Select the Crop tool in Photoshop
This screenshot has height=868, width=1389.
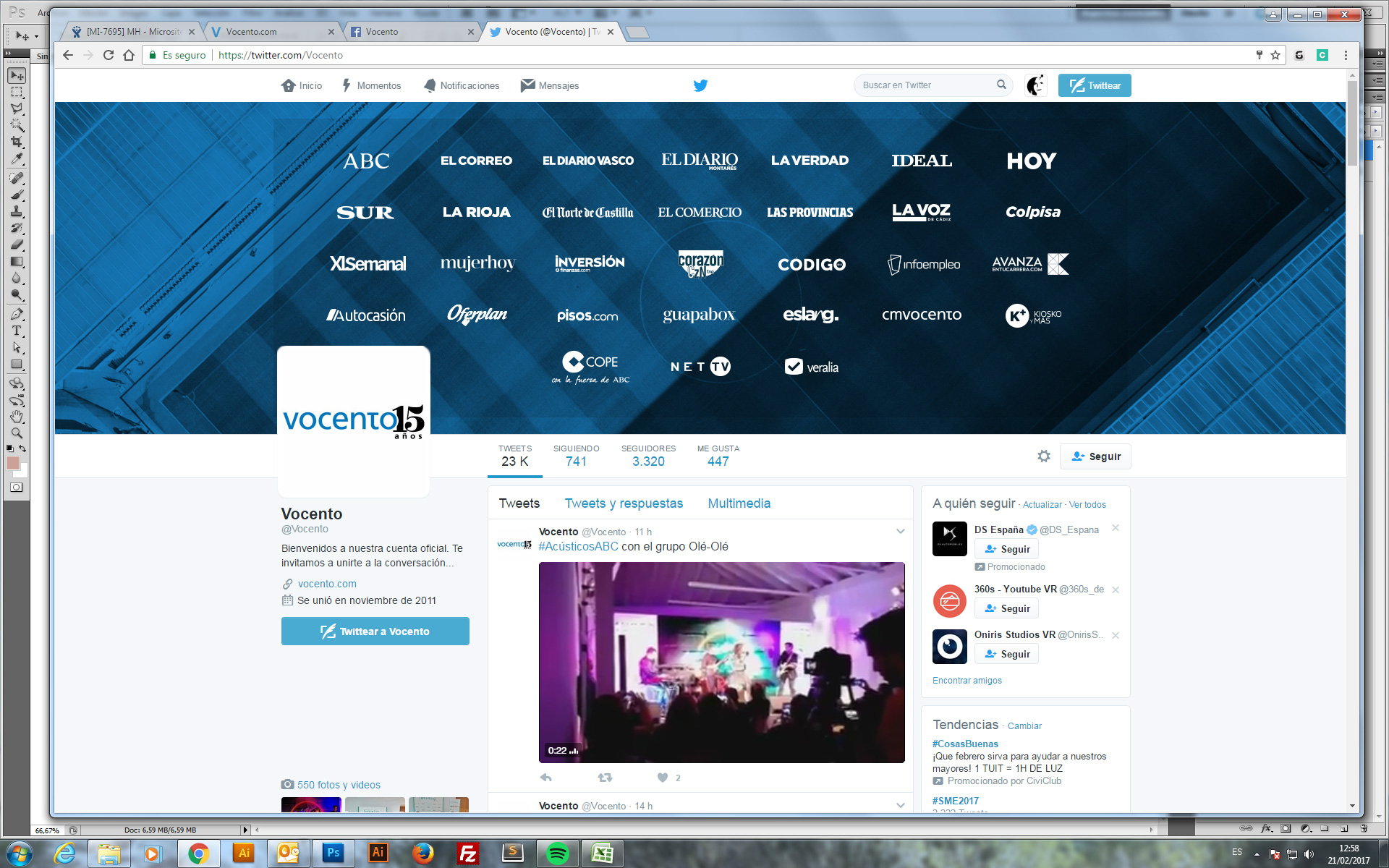17,142
